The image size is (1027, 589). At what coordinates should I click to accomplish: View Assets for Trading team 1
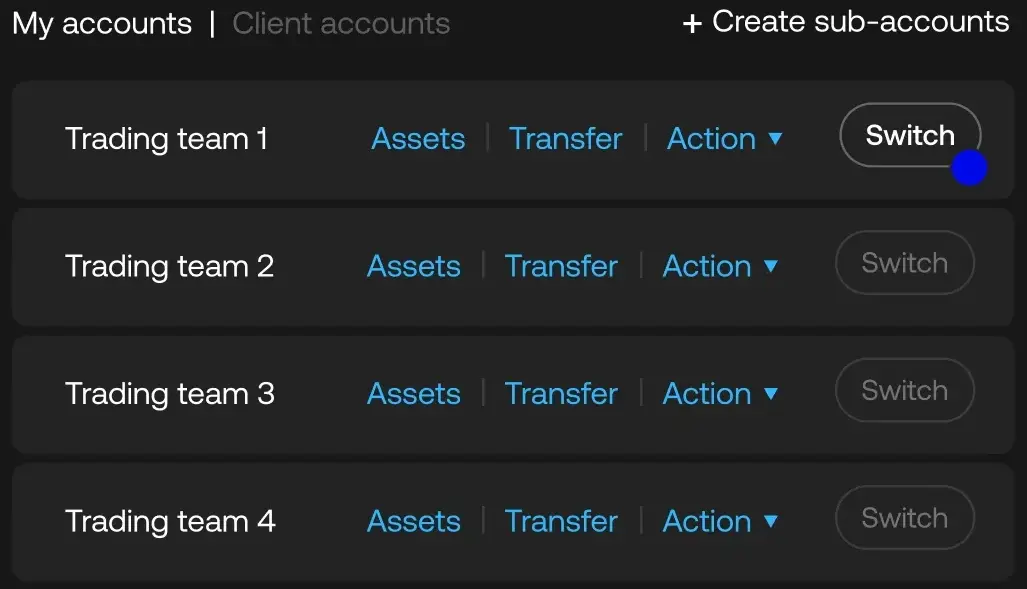coord(418,139)
